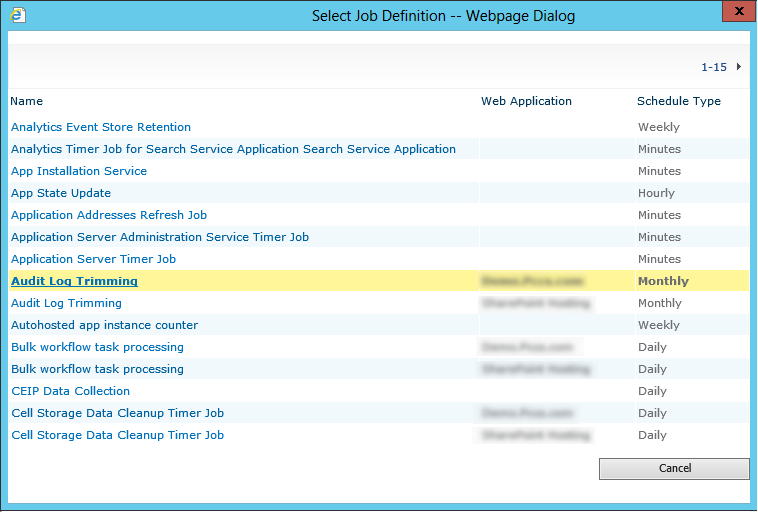Open the CEIP Data Collection job

71,391
